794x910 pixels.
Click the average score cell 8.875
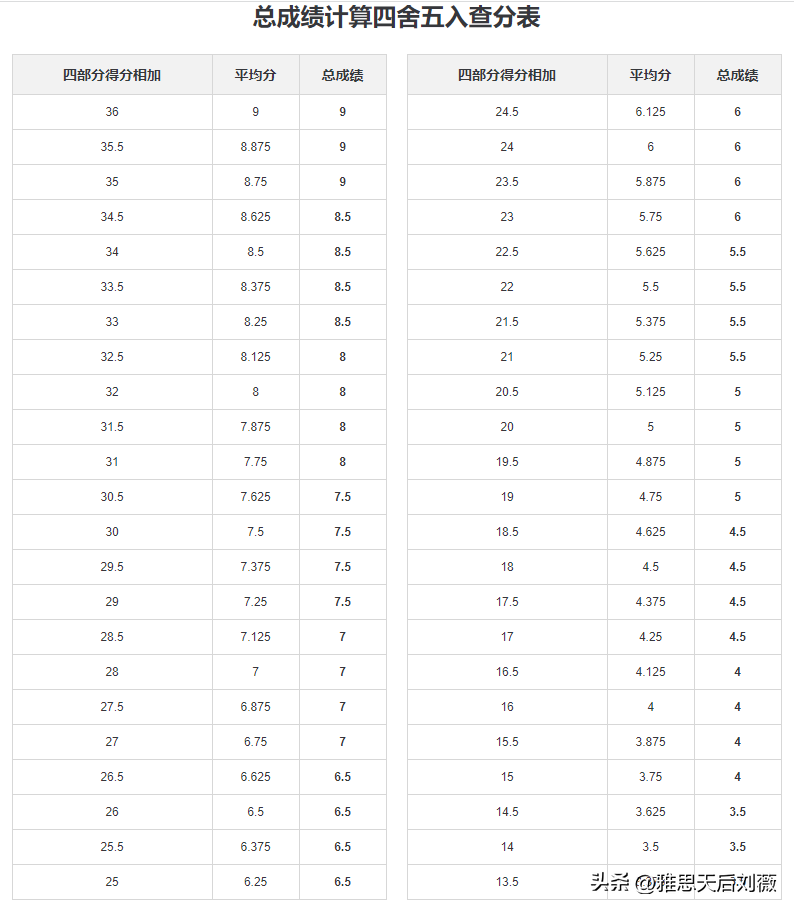pyautogui.click(x=255, y=147)
